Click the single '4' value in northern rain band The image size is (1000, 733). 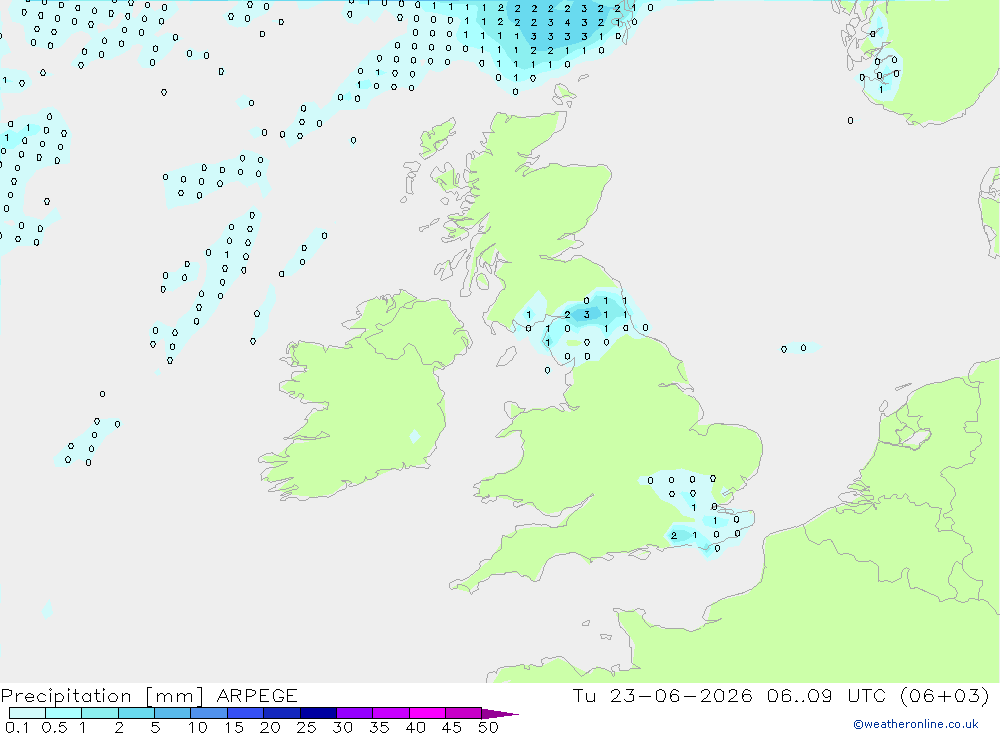[x=567, y=22]
